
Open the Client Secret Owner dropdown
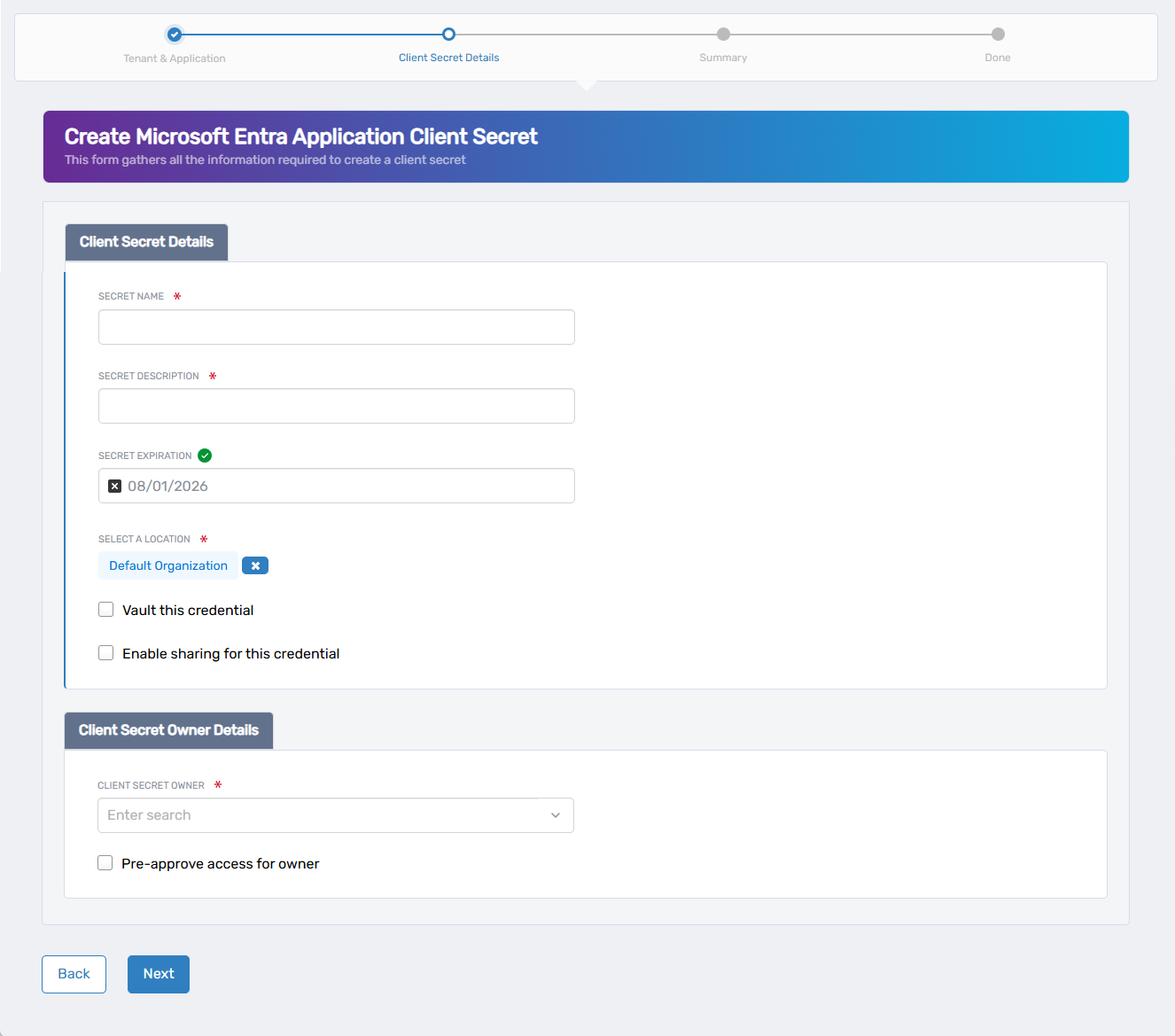point(336,814)
